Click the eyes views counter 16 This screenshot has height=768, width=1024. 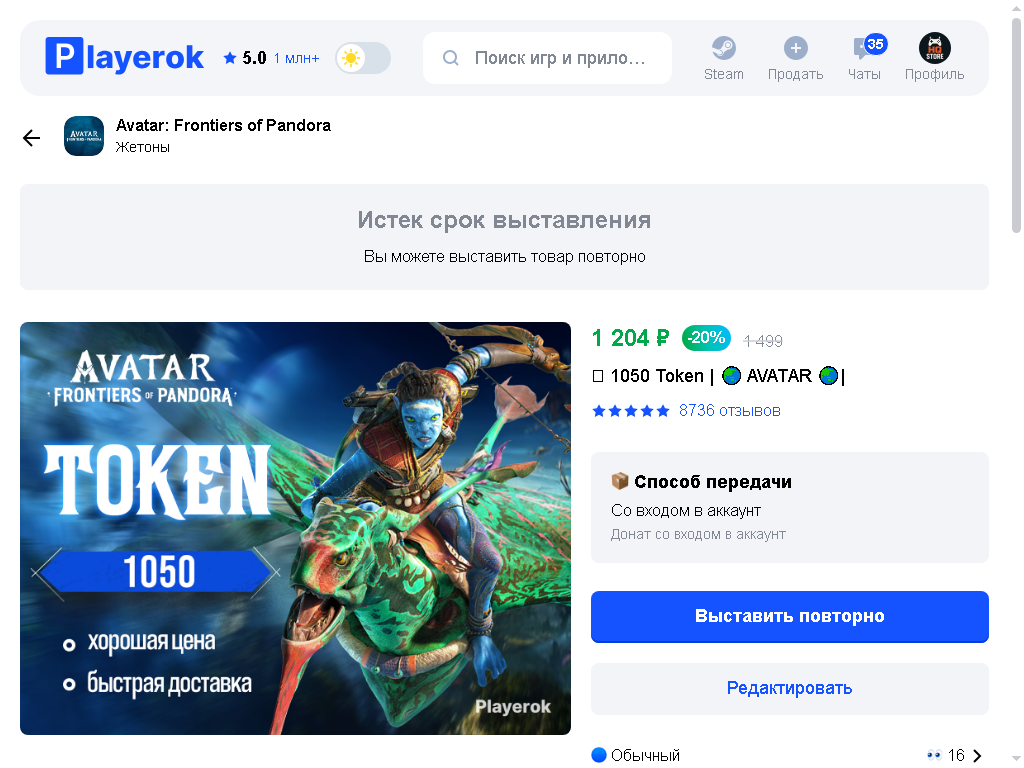coord(945,755)
